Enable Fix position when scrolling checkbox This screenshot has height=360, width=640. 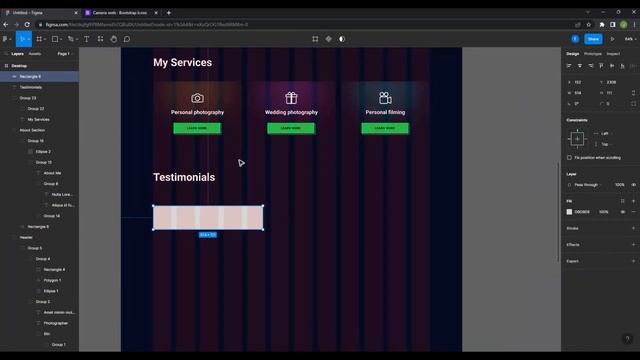click(x=569, y=158)
